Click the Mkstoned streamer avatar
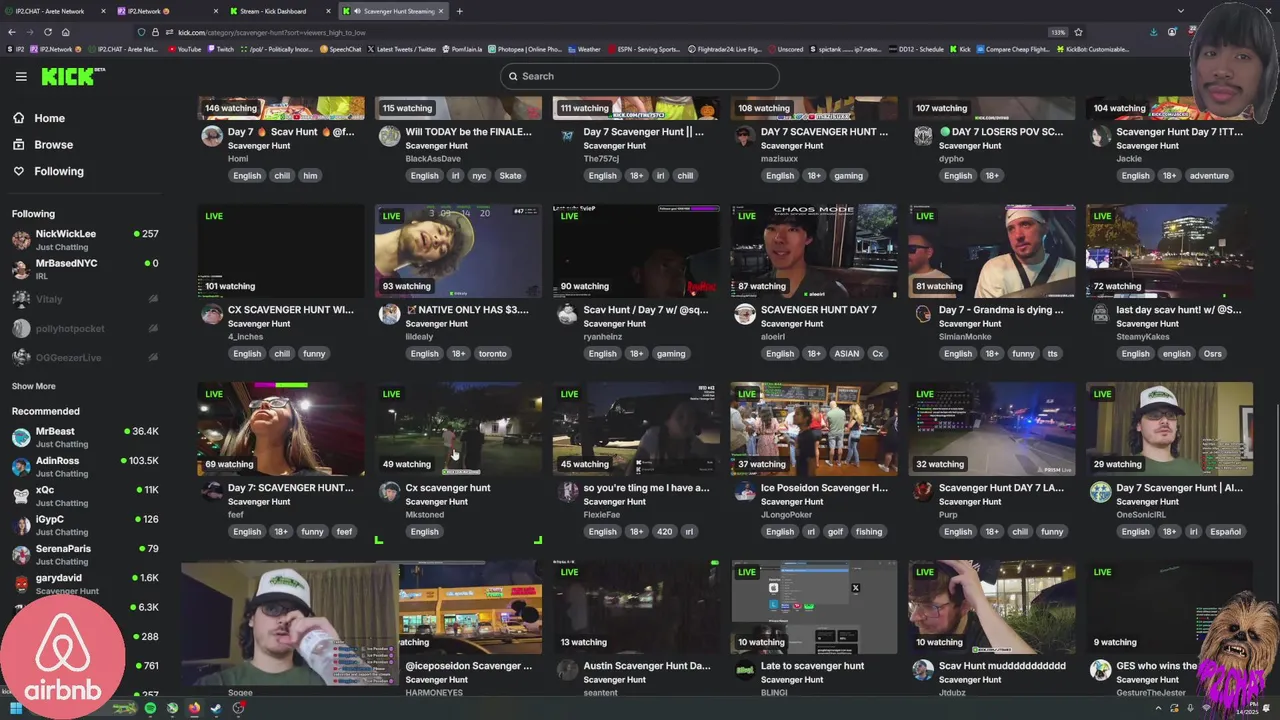 click(x=389, y=492)
